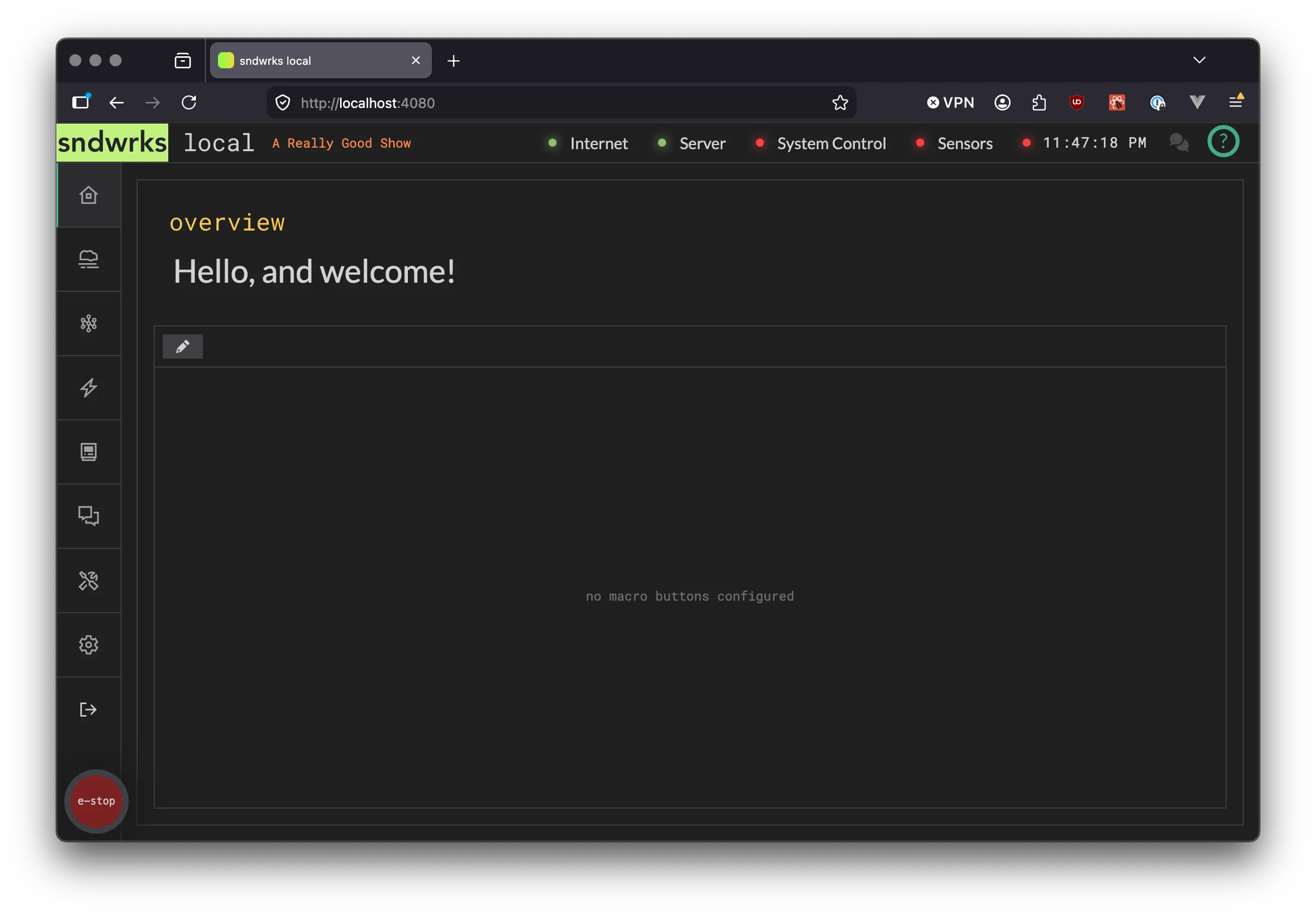The width and height of the screenshot is (1316, 916).
Task: Open the tools wrench sidebar icon
Action: pyautogui.click(x=88, y=581)
